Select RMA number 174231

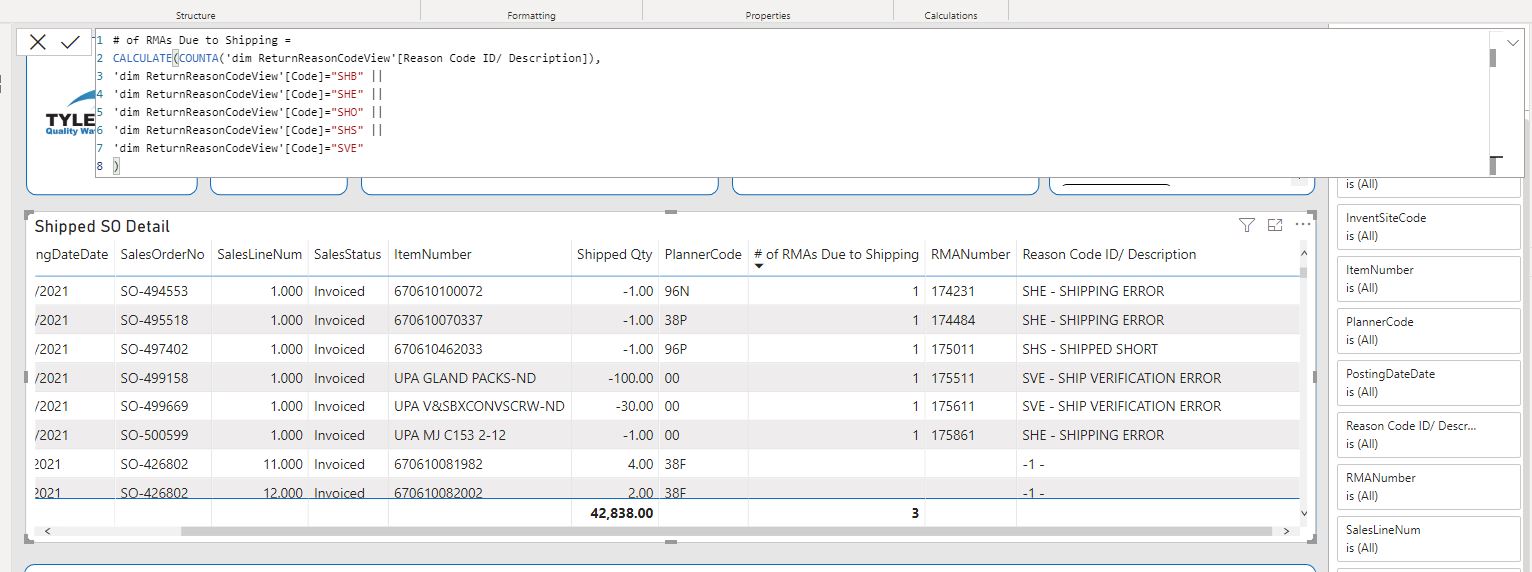coord(953,291)
